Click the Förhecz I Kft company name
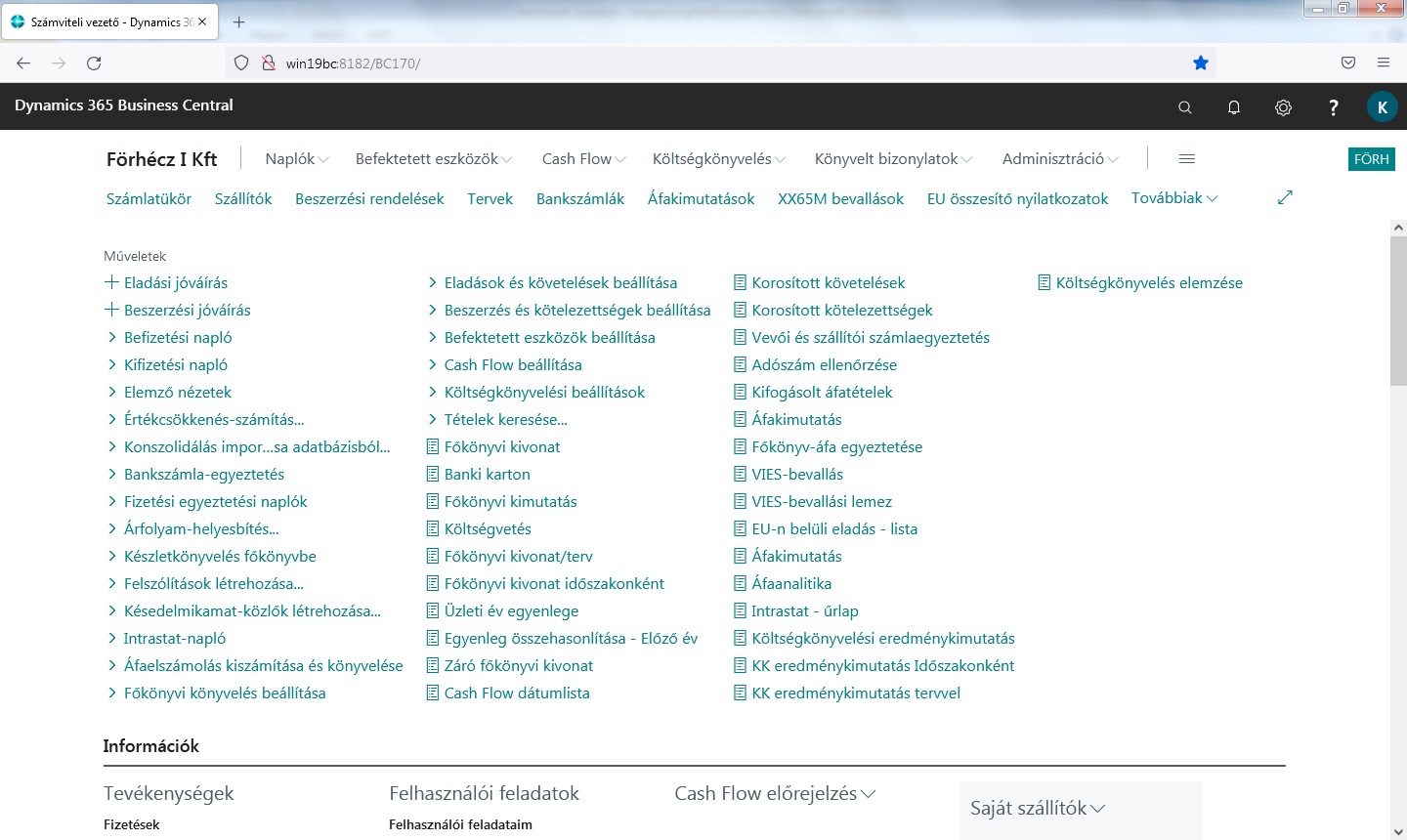This screenshot has height=840, width=1407. [162, 159]
